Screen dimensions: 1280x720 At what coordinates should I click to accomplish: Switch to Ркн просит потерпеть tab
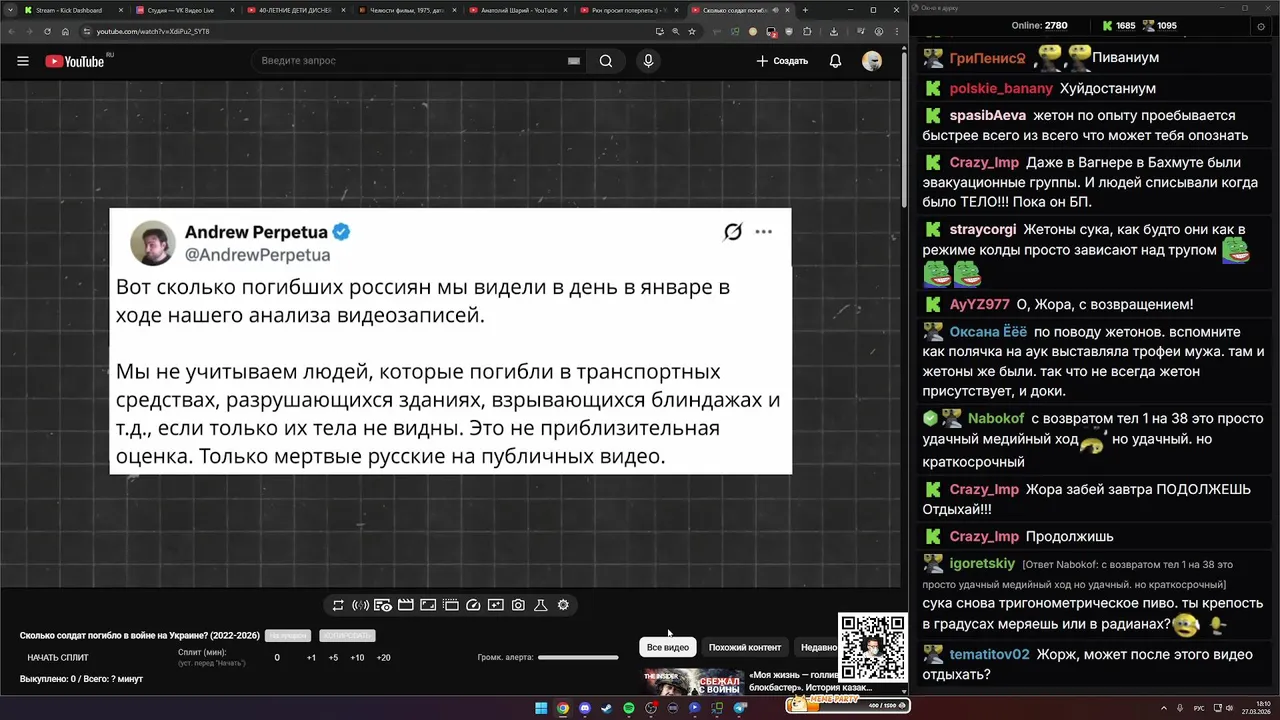point(628,10)
